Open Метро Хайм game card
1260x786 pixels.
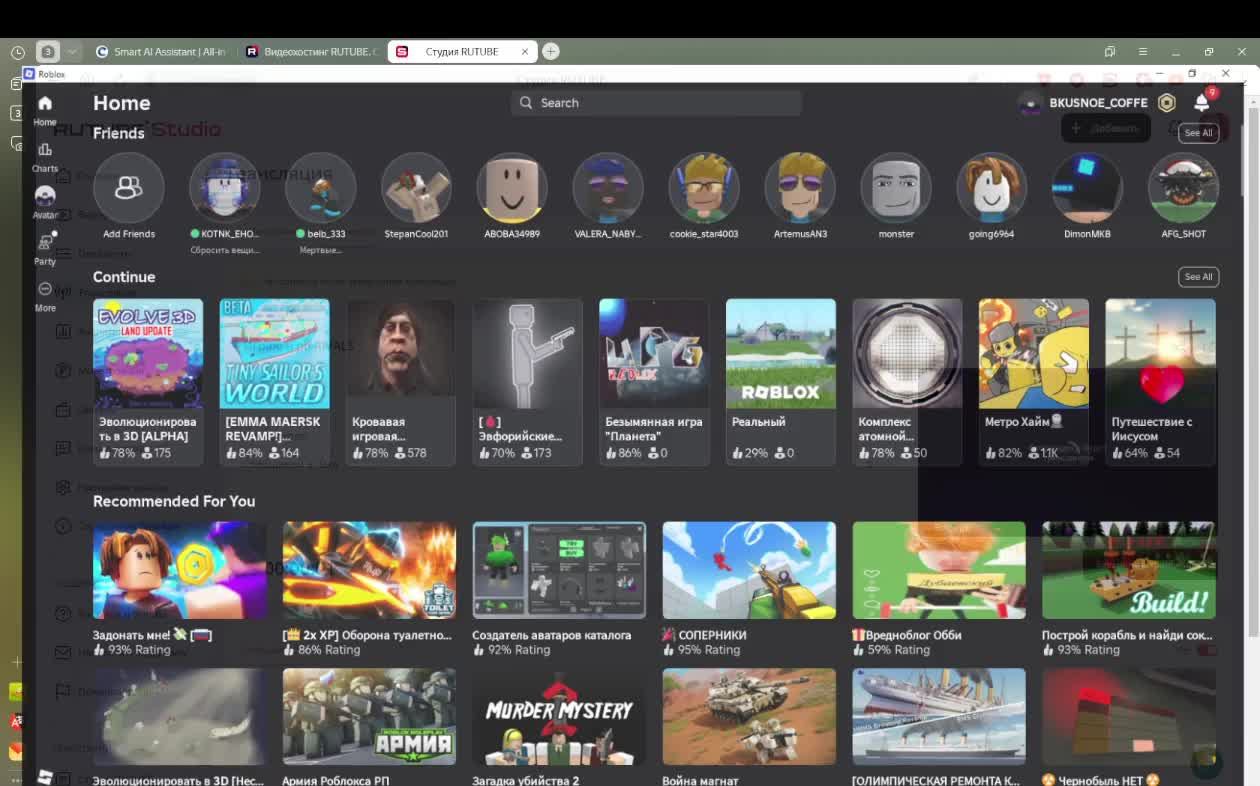pyautogui.click(x=1034, y=381)
